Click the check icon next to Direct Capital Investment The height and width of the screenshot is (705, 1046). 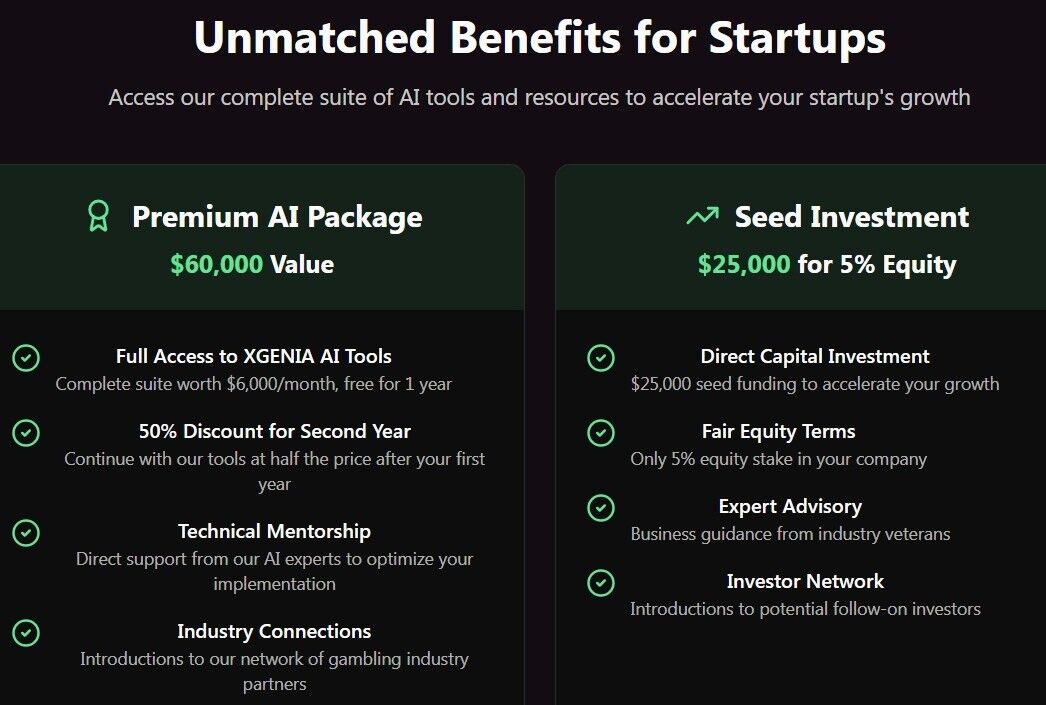tap(601, 358)
